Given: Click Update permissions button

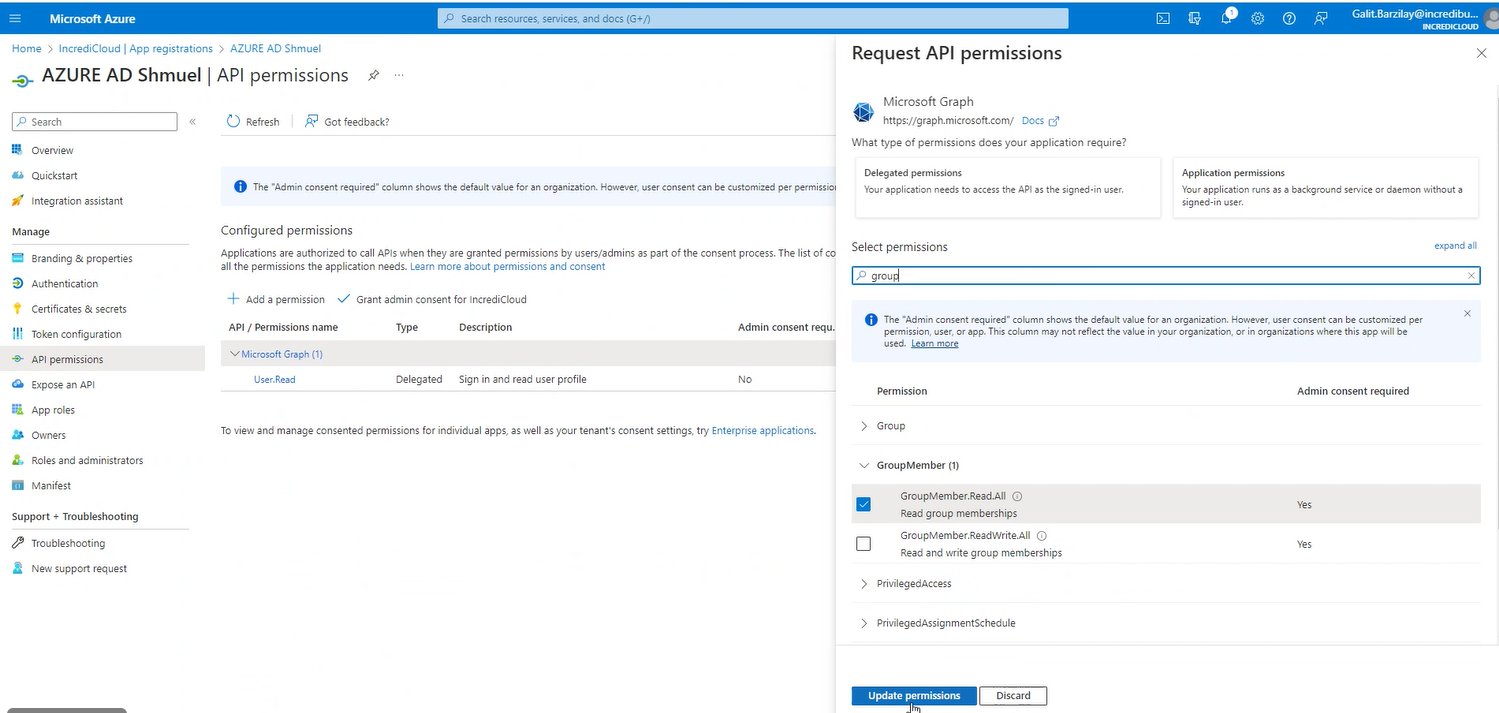Looking at the screenshot, I should pyautogui.click(x=914, y=696).
